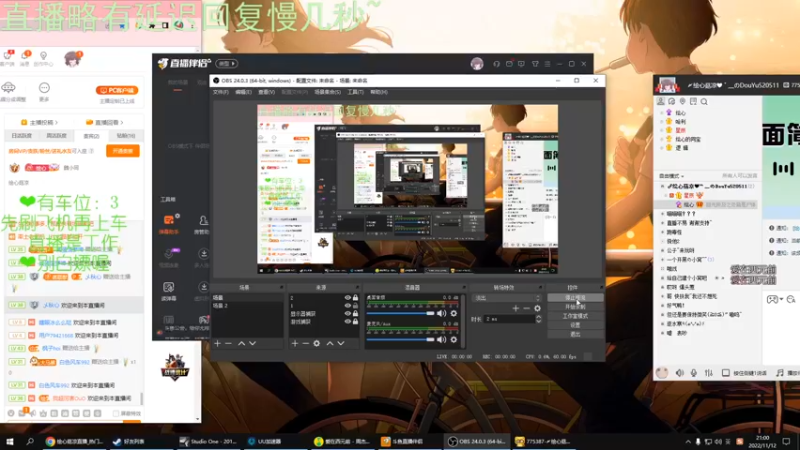Toggle visibility of the 游戏捕获 source
The height and width of the screenshot is (450, 800).
pos(347,322)
